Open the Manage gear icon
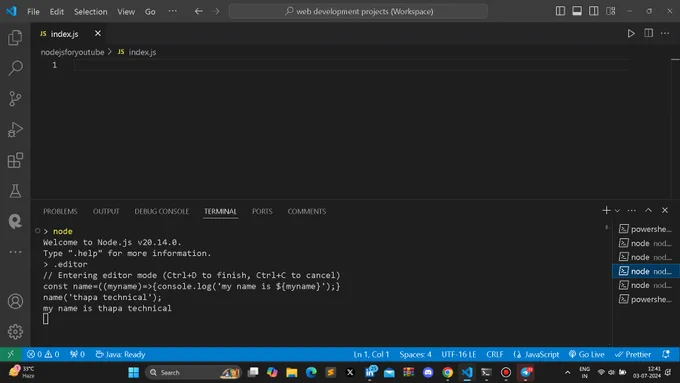Screen dimensions: 680x383 [x=15, y=331]
